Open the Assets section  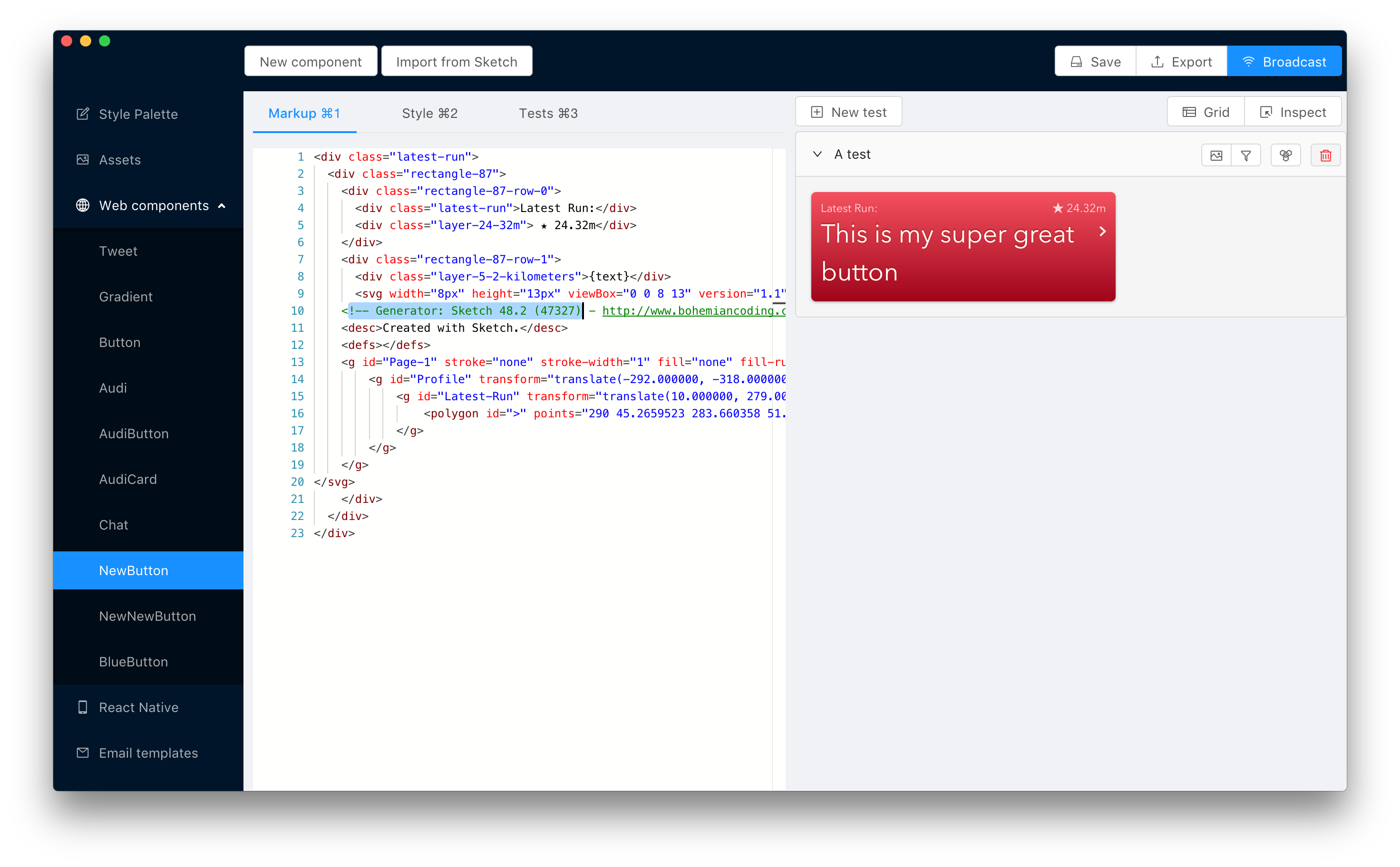pos(119,160)
